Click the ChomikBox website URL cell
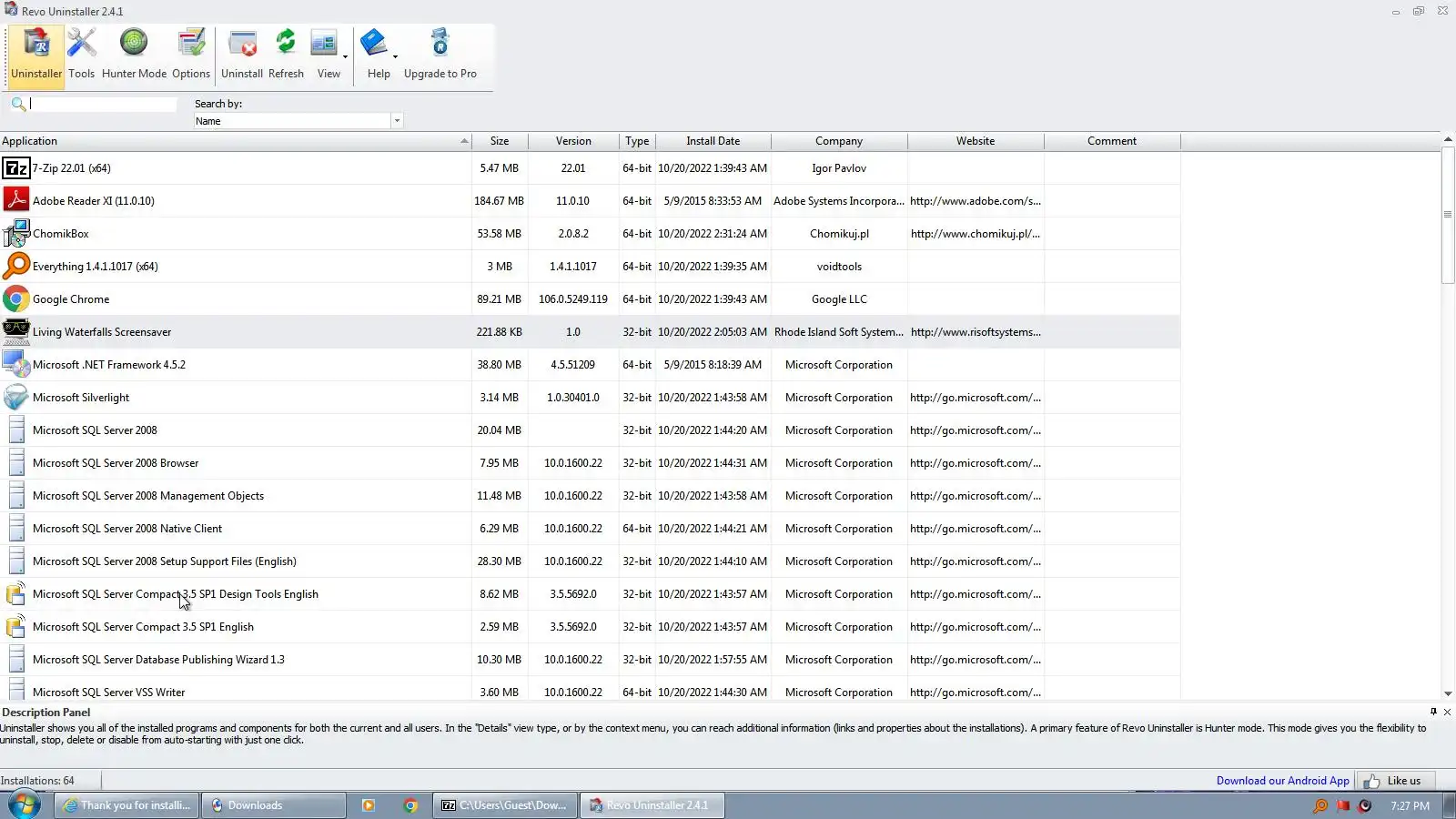 pyautogui.click(x=976, y=234)
